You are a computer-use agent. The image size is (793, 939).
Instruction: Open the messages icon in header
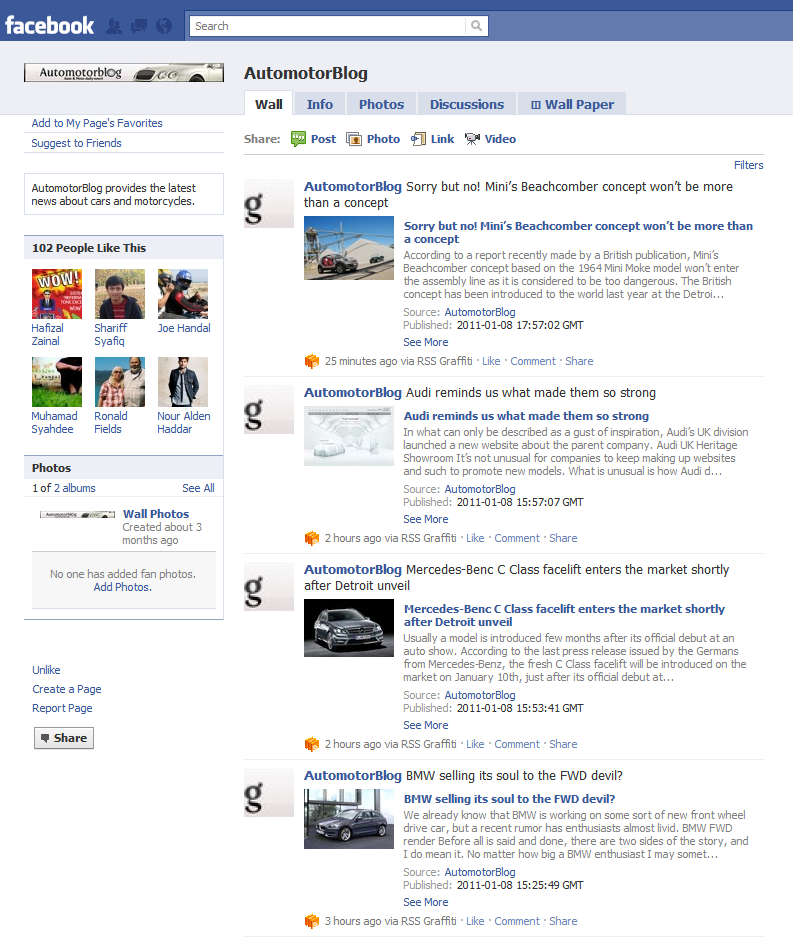(139, 26)
